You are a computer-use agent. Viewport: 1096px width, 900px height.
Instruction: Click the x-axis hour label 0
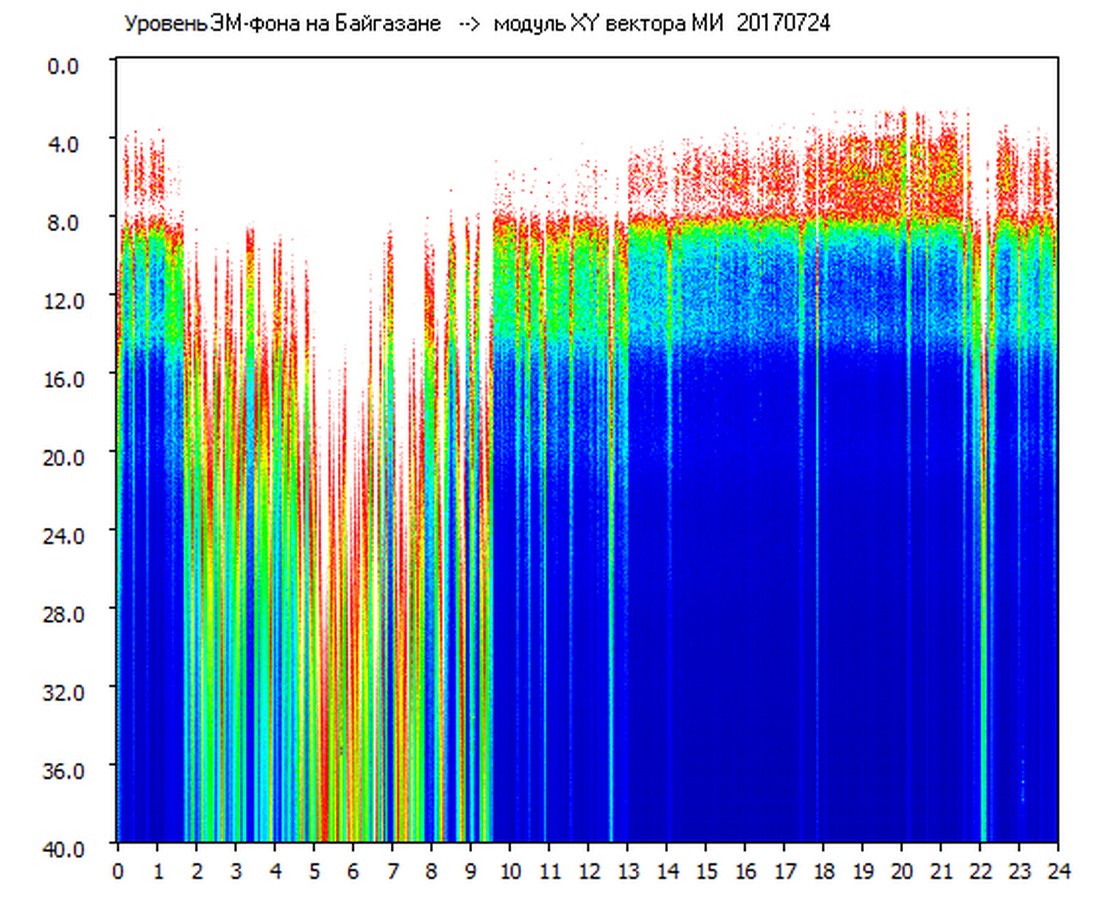[118, 871]
